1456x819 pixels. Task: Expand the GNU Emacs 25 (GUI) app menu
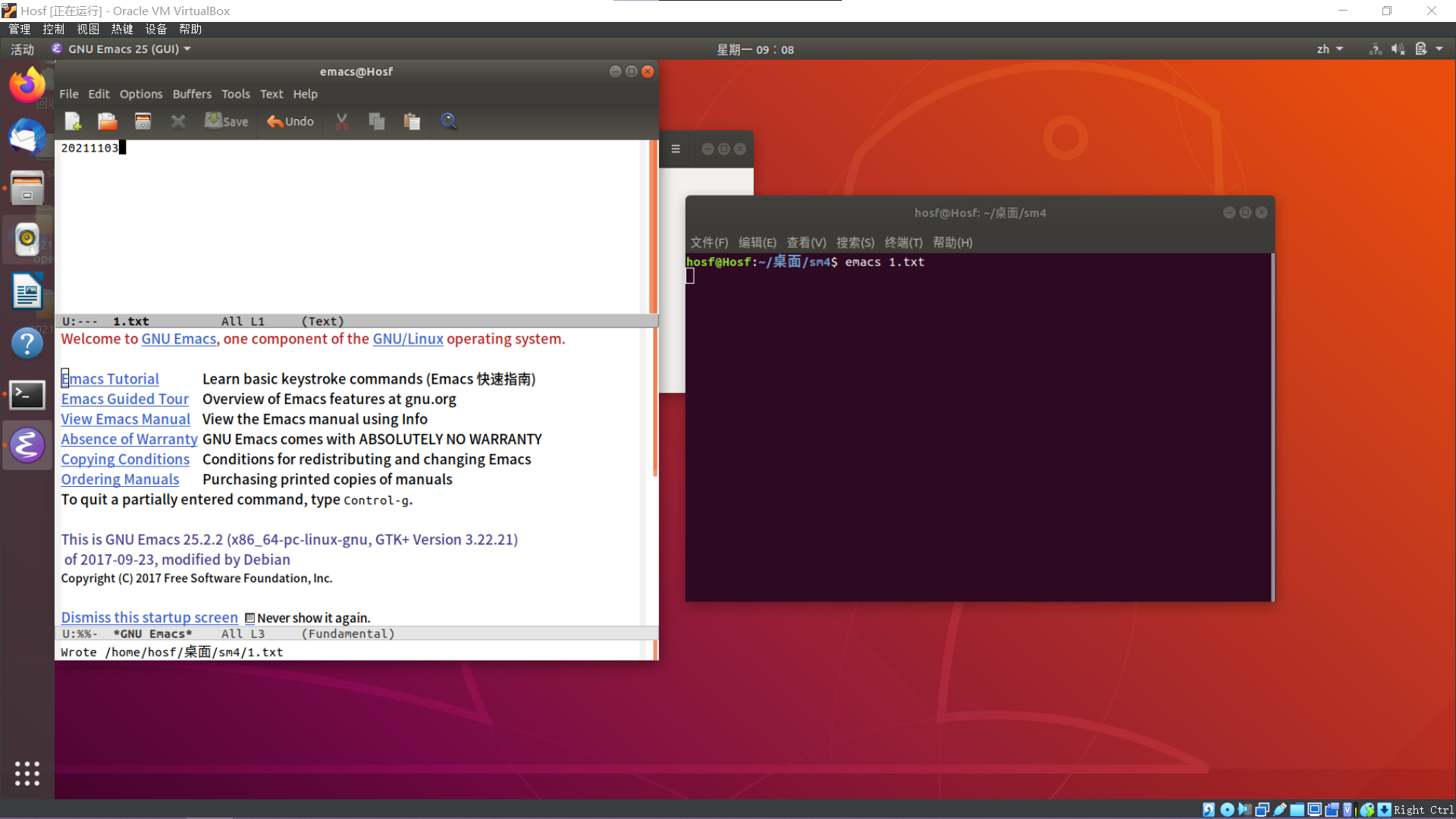point(121,49)
